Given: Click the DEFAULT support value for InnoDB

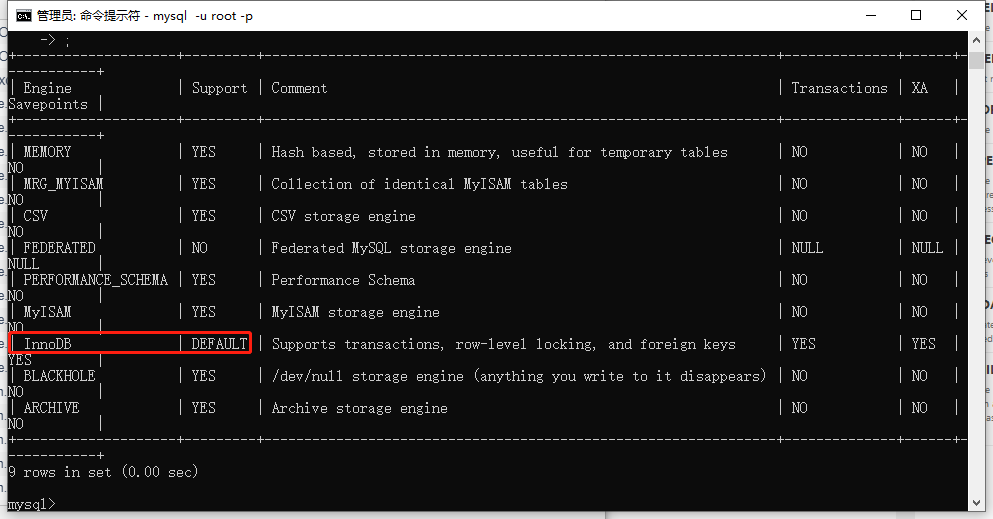Looking at the screenshot, I should [x=219, y=344].
